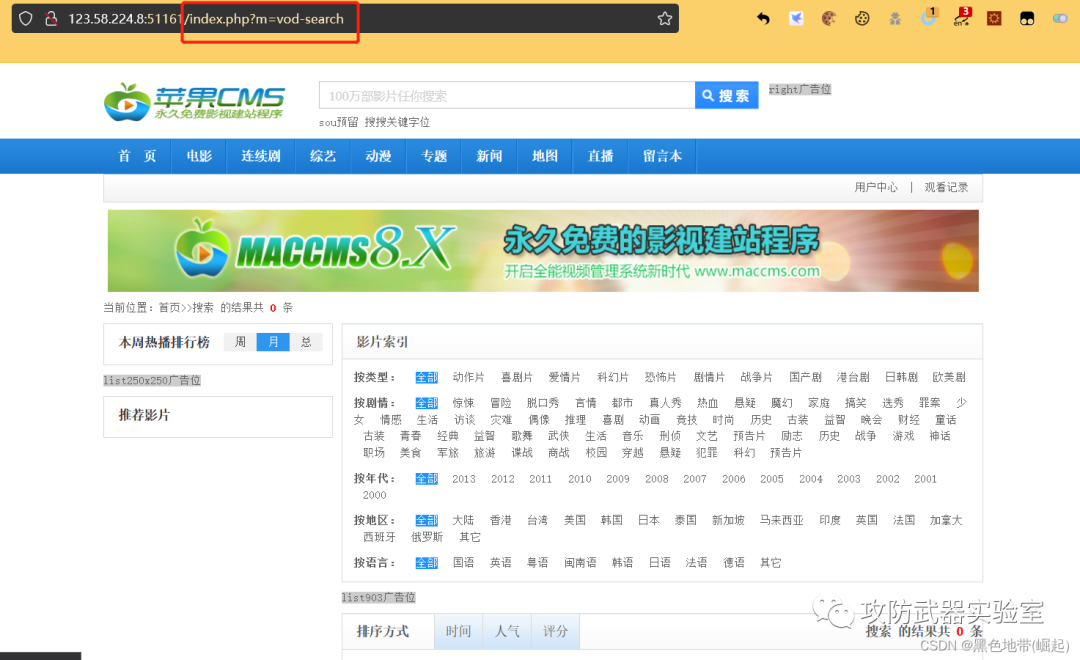This screenshot has width=1080, height=660.
Task: Open the 新闻 navigation item
Action: coord(490,156)
